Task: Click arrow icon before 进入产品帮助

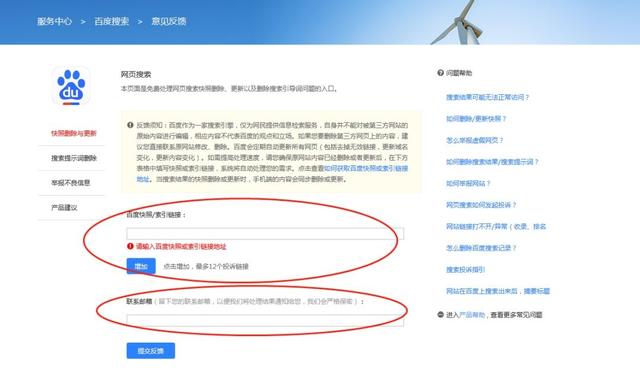Action: pyautogui.click(x=440, y=315)
